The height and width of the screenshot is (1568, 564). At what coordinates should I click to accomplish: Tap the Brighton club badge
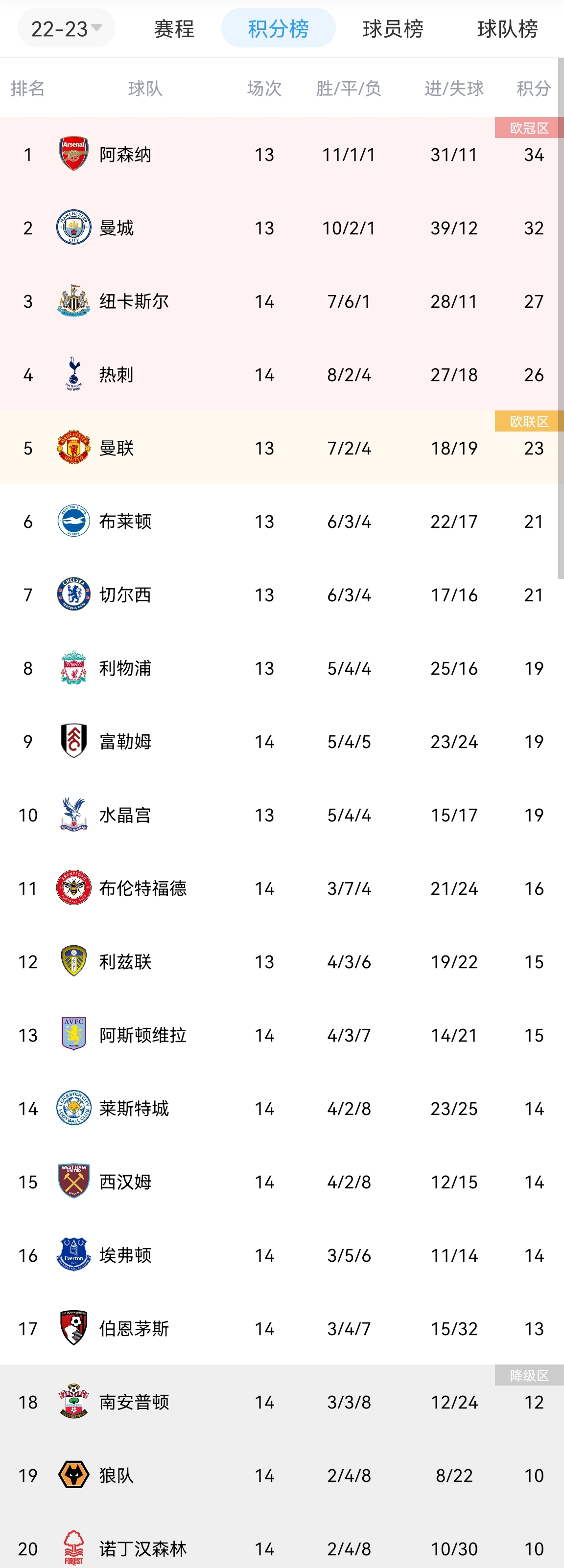click(74, 521)
